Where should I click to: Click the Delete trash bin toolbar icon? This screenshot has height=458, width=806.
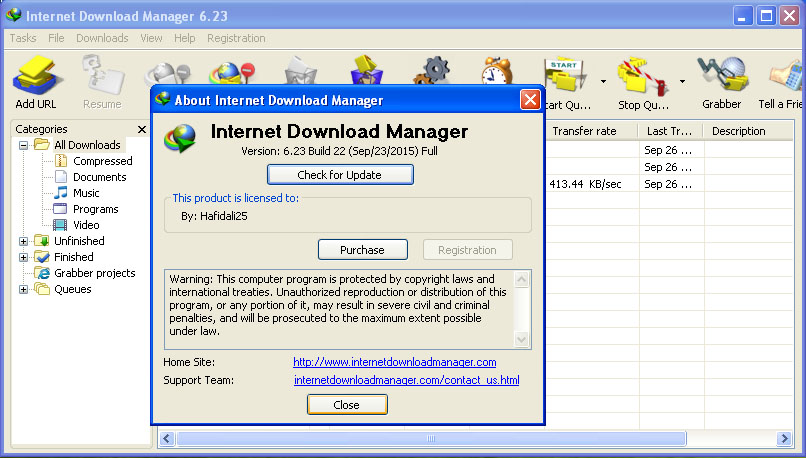301,70
